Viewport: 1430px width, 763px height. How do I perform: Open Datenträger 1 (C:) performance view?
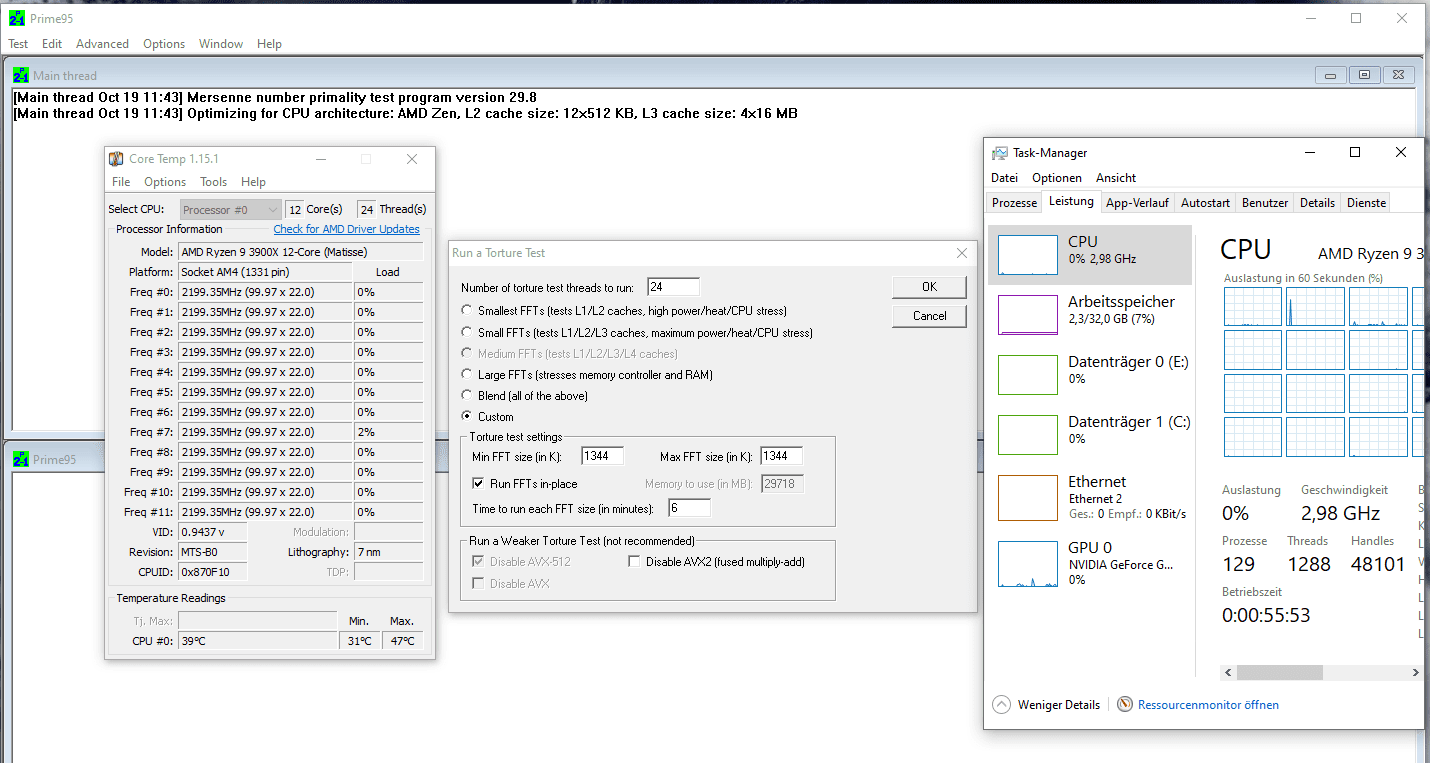[x=1090, y=434]
